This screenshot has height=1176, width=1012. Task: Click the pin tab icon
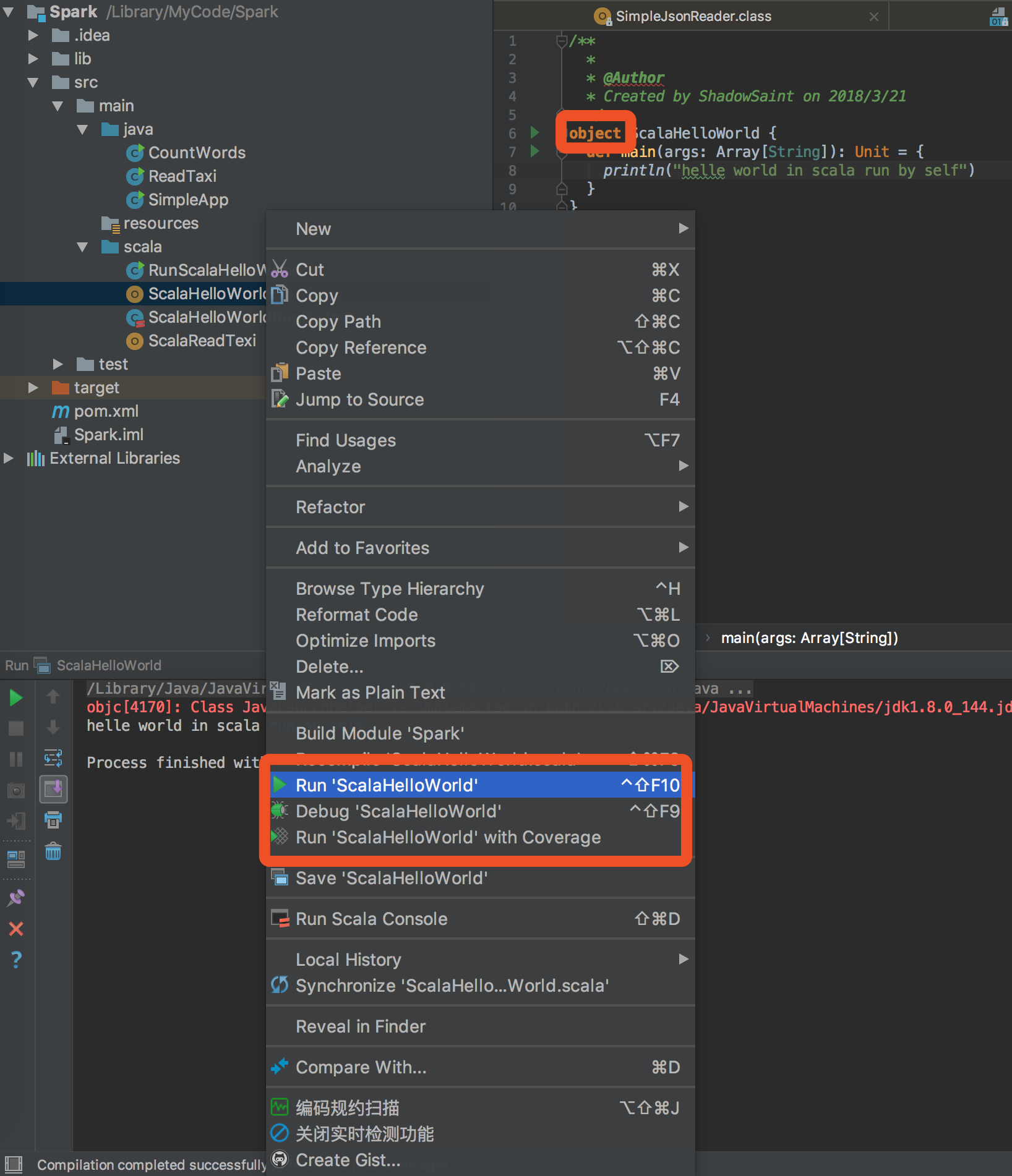pos(16,898)
